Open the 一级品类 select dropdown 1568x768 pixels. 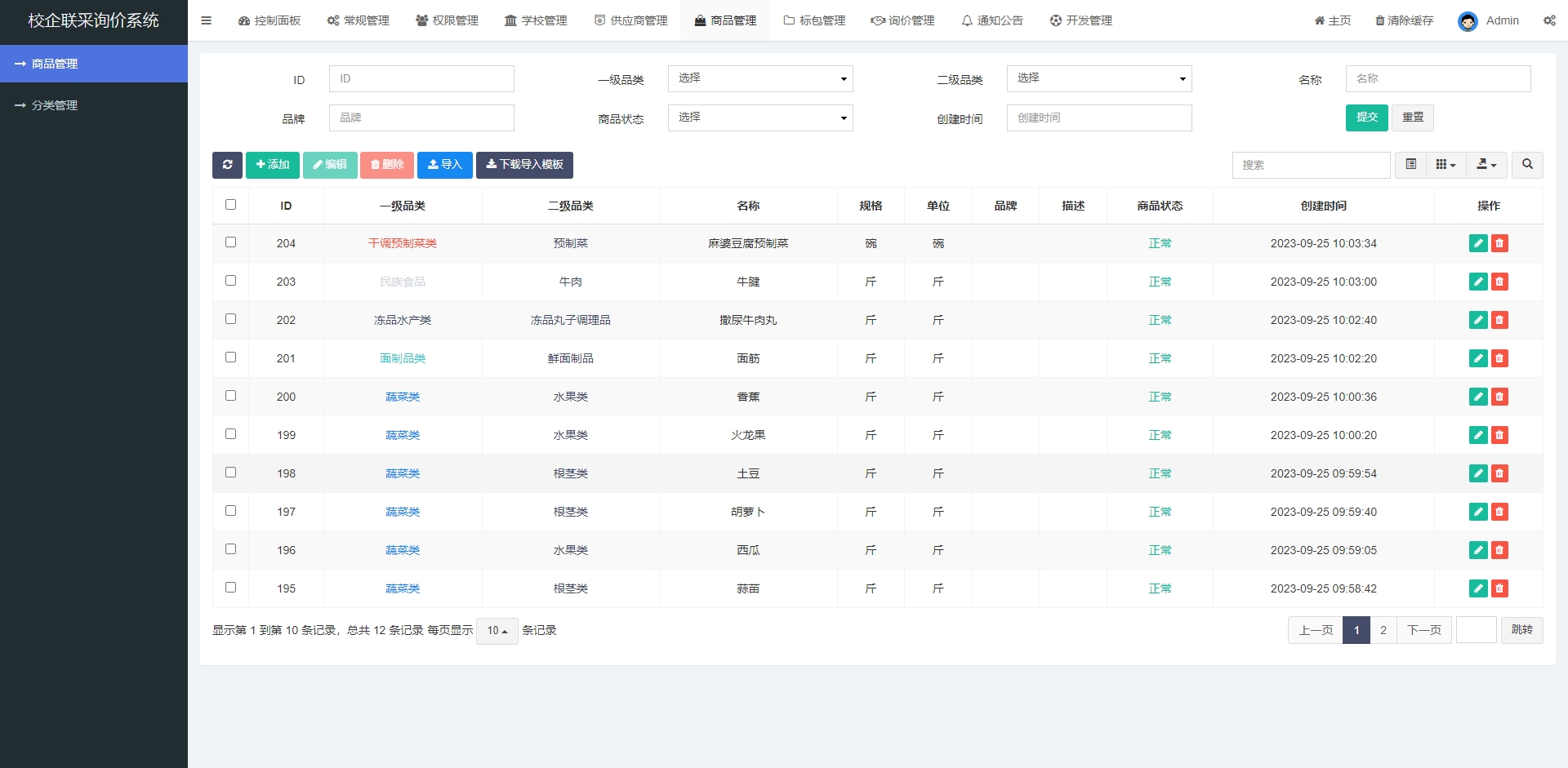coord(760,78)
